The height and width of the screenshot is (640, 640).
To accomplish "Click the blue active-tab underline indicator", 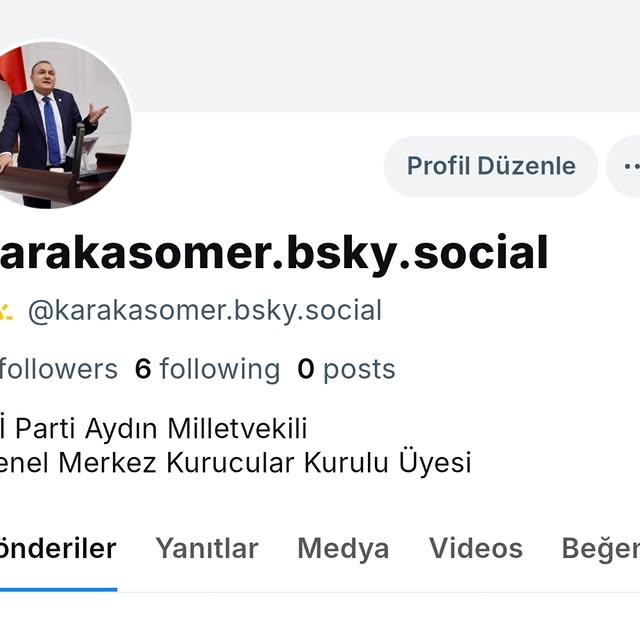I will tap(58, 589).
